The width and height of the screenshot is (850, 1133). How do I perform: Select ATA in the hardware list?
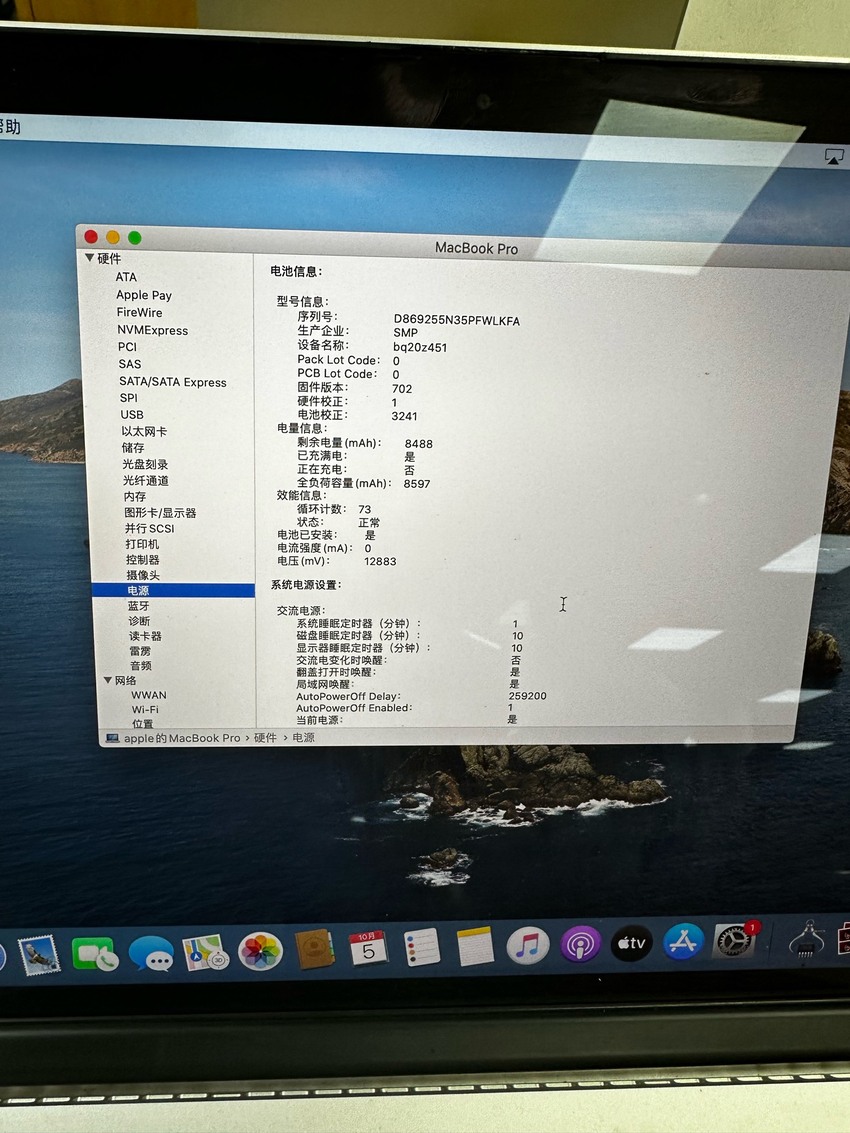click(x=126, y=277)
